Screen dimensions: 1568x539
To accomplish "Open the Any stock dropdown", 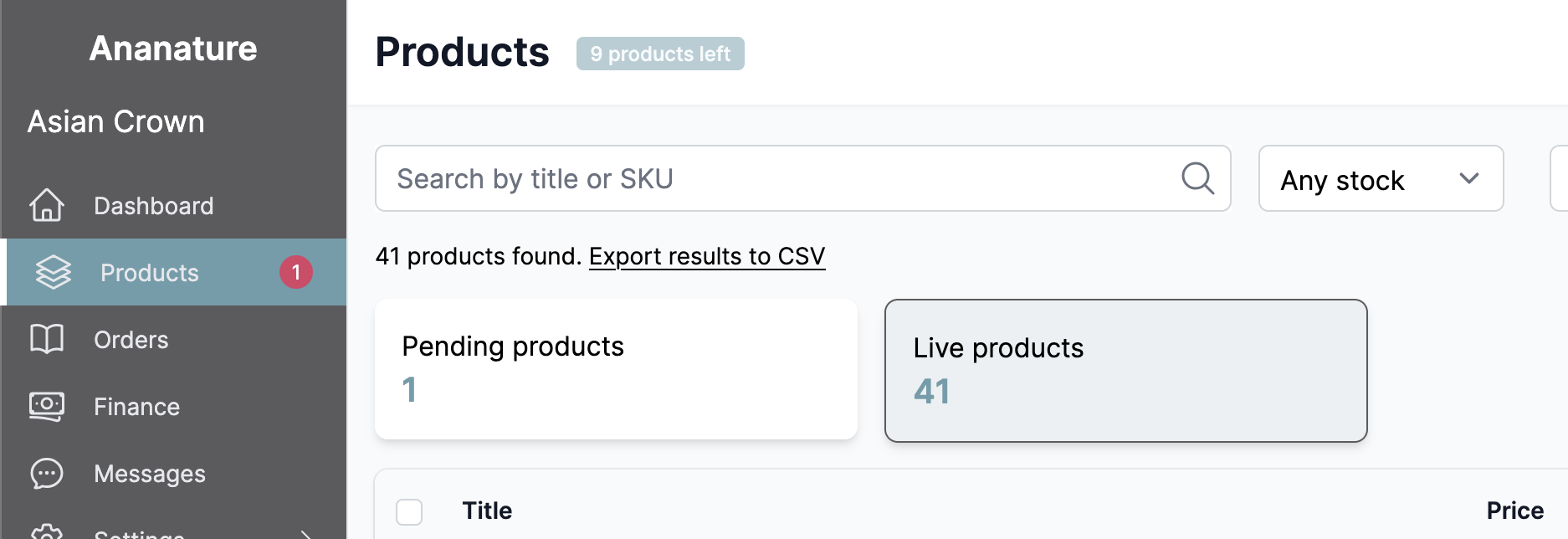I will pos(1380,178).
